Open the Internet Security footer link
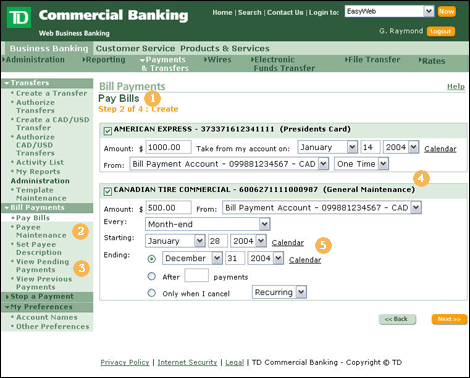The image size is (470, 378). [x=187, y=362]
